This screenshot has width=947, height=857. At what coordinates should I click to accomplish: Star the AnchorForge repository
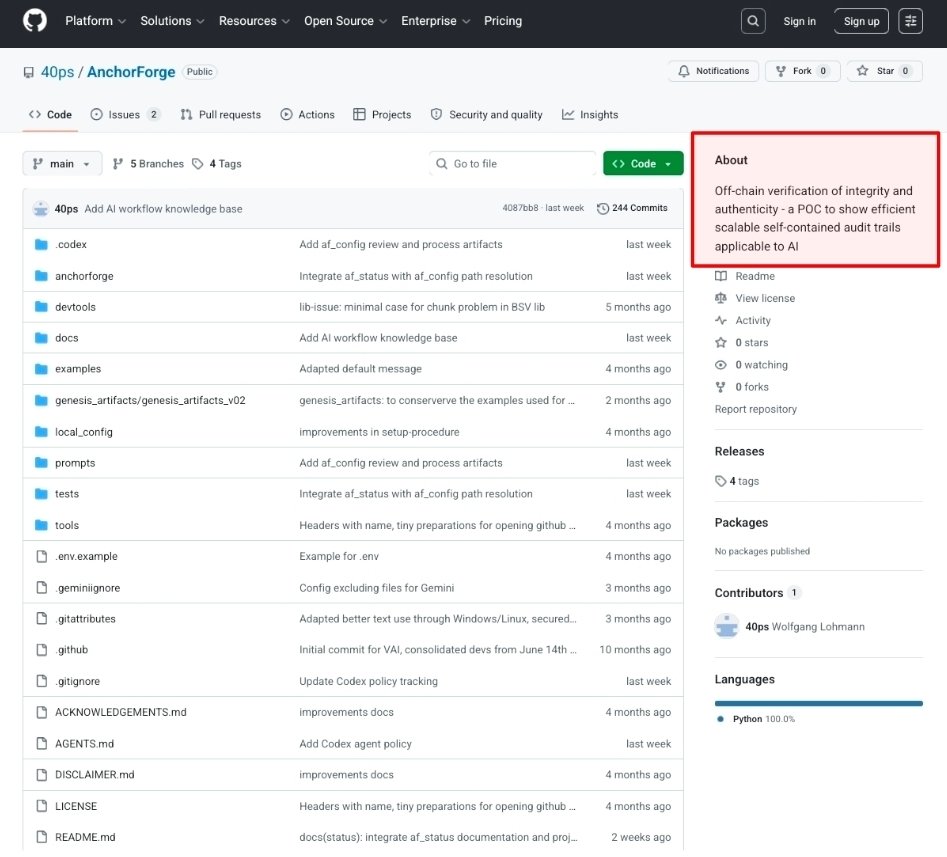(884, 71)
